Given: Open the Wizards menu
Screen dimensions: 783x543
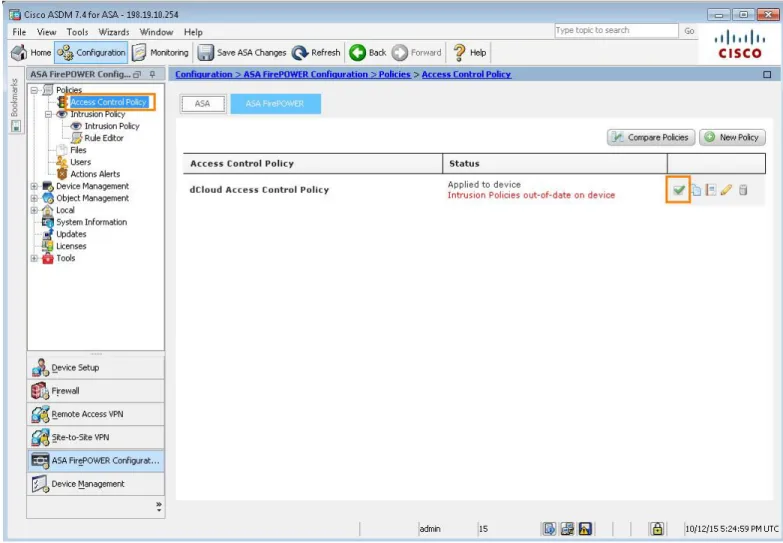Looking at the screenshot, I should pyautogui.click(x=114, y=32).
